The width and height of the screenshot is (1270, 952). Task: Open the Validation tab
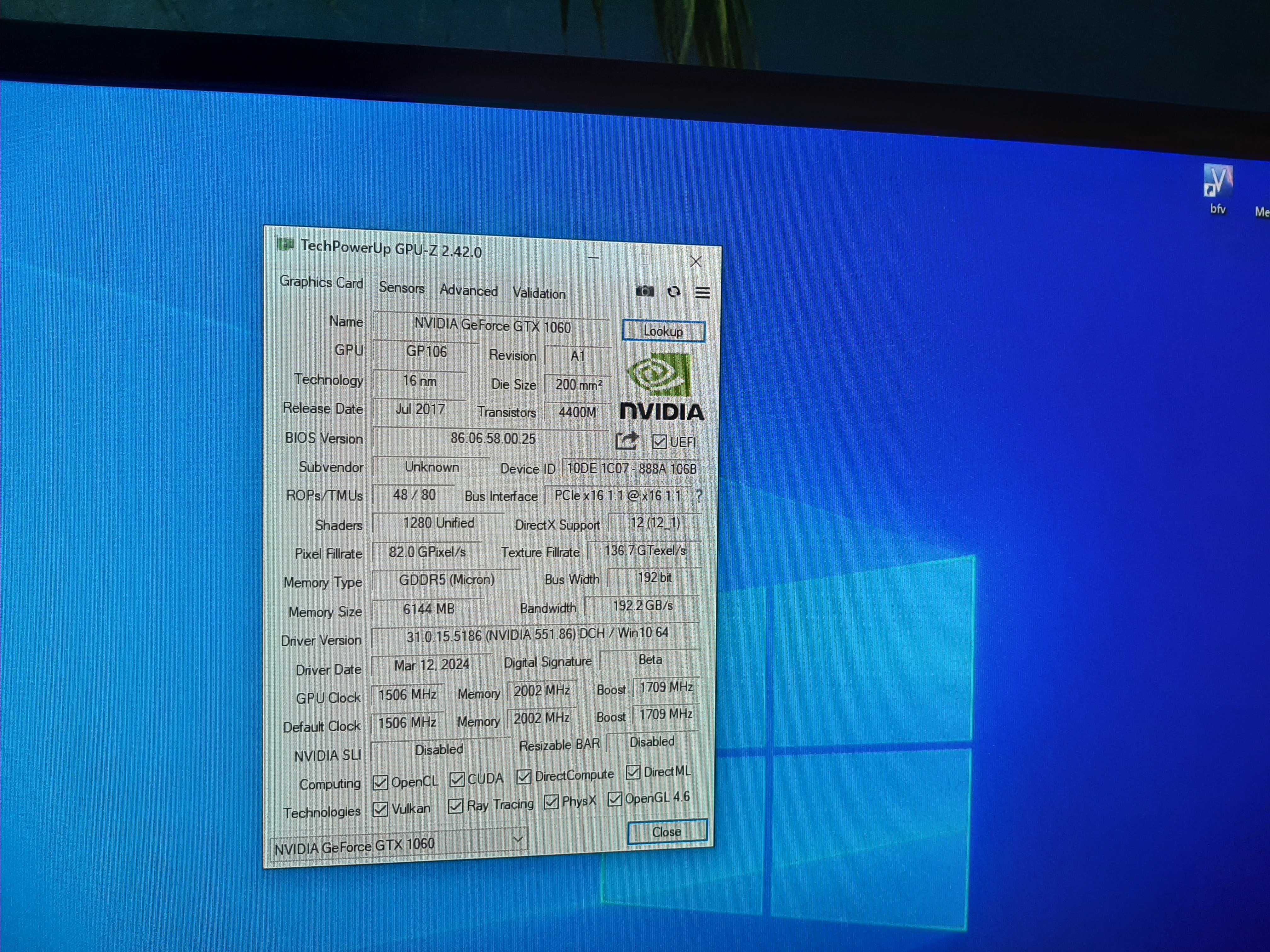(x=539, y=293)
